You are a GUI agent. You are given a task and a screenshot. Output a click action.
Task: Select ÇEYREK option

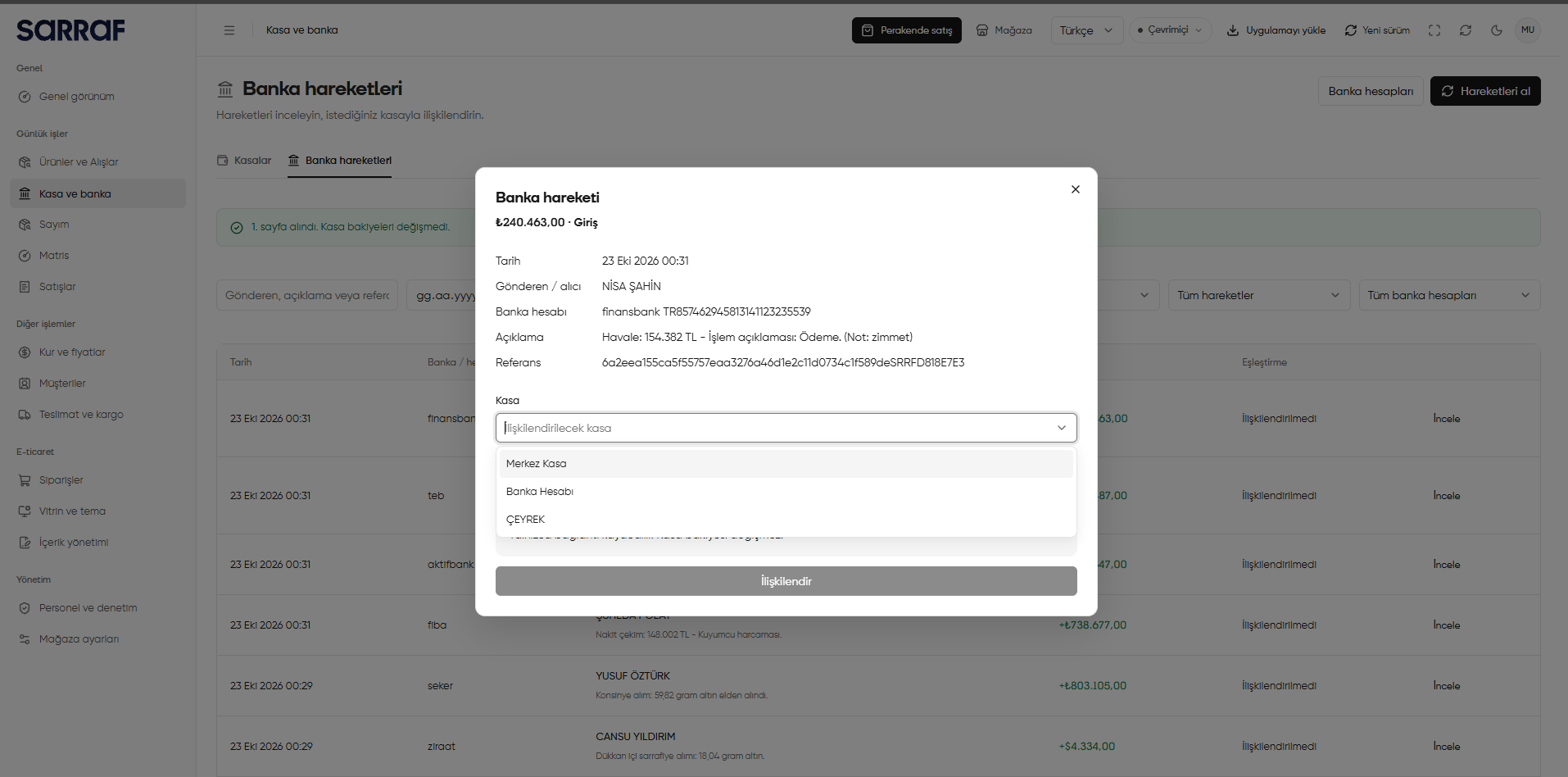[x=786, y=520]
